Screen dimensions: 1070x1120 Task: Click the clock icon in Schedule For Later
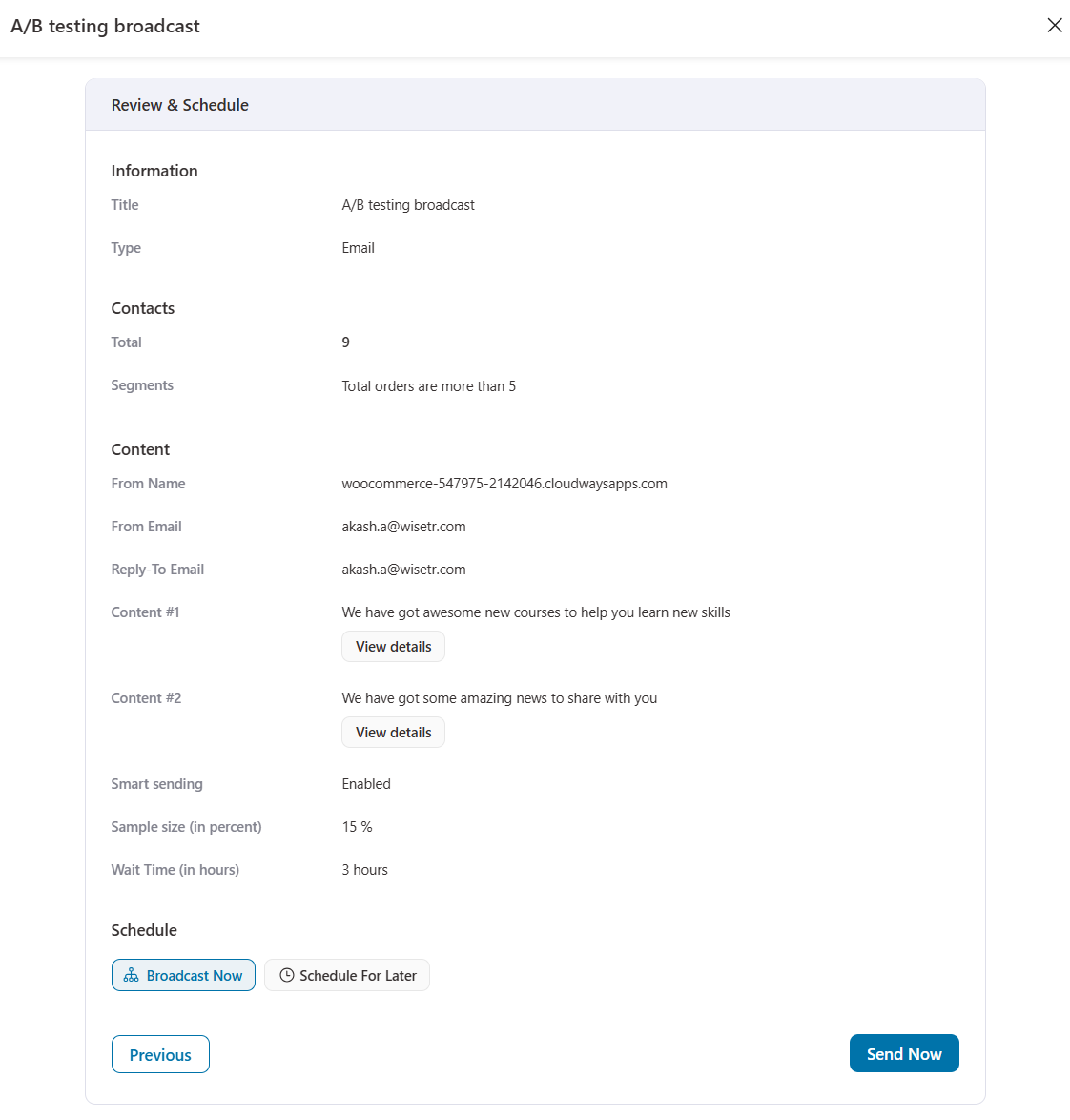coord(287,975)
